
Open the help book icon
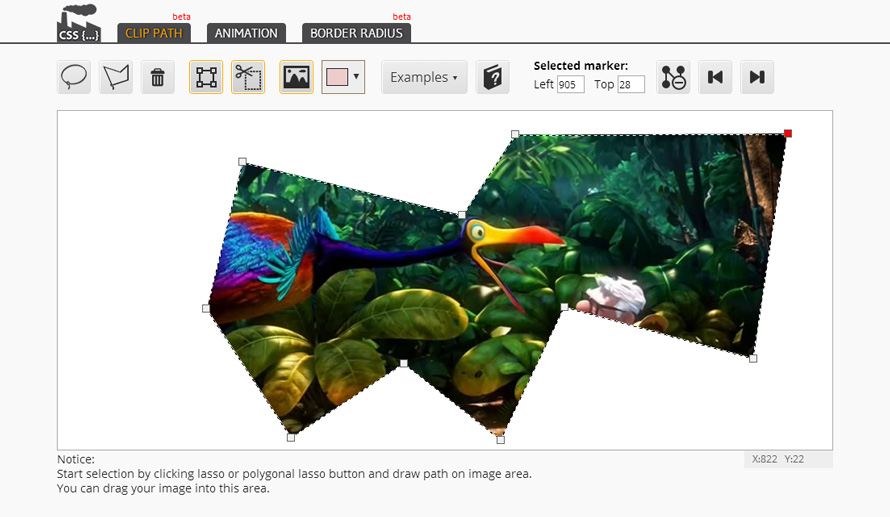(492, 77)
